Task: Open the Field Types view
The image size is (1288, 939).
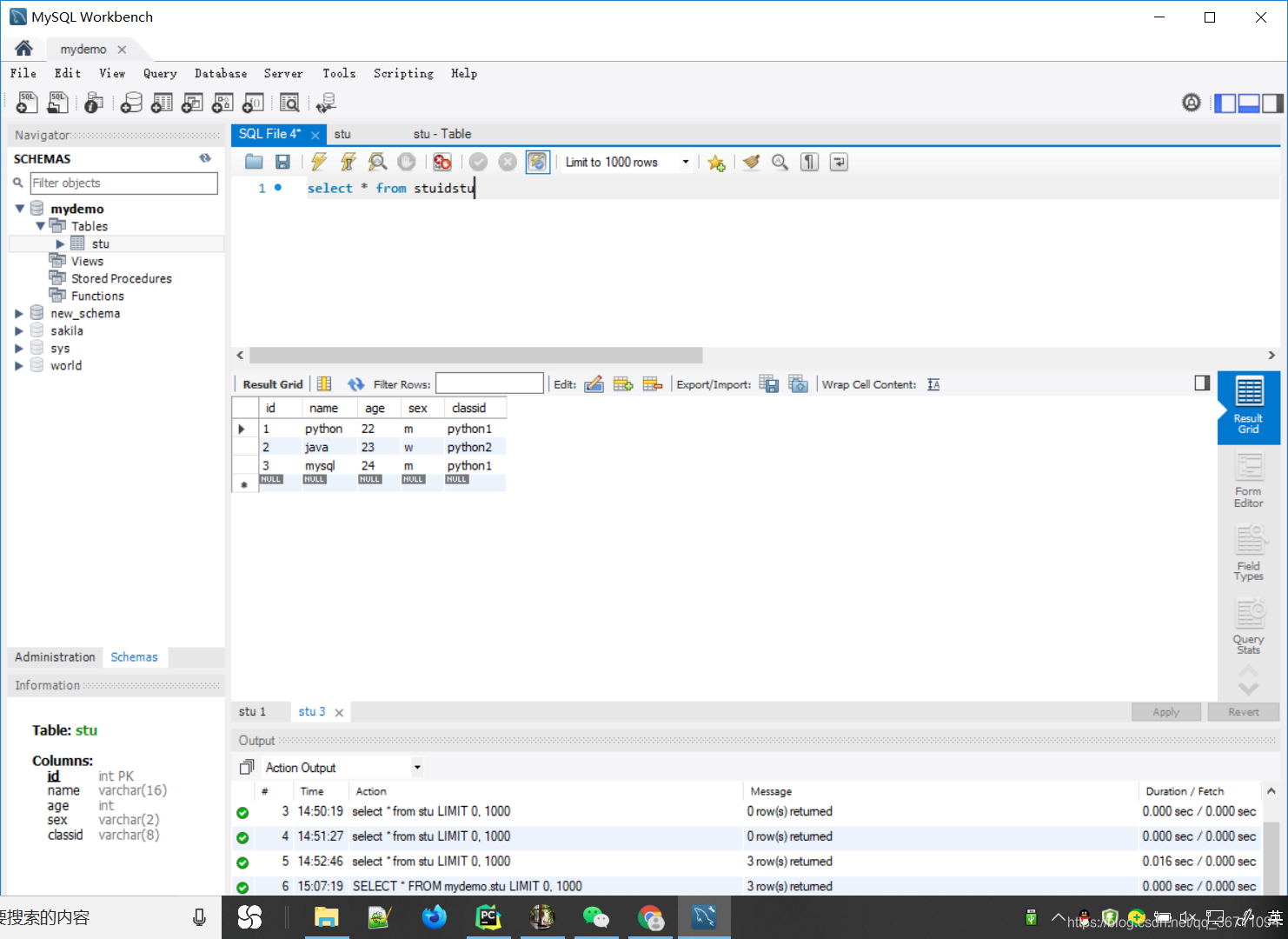Action: point(1249,553)
